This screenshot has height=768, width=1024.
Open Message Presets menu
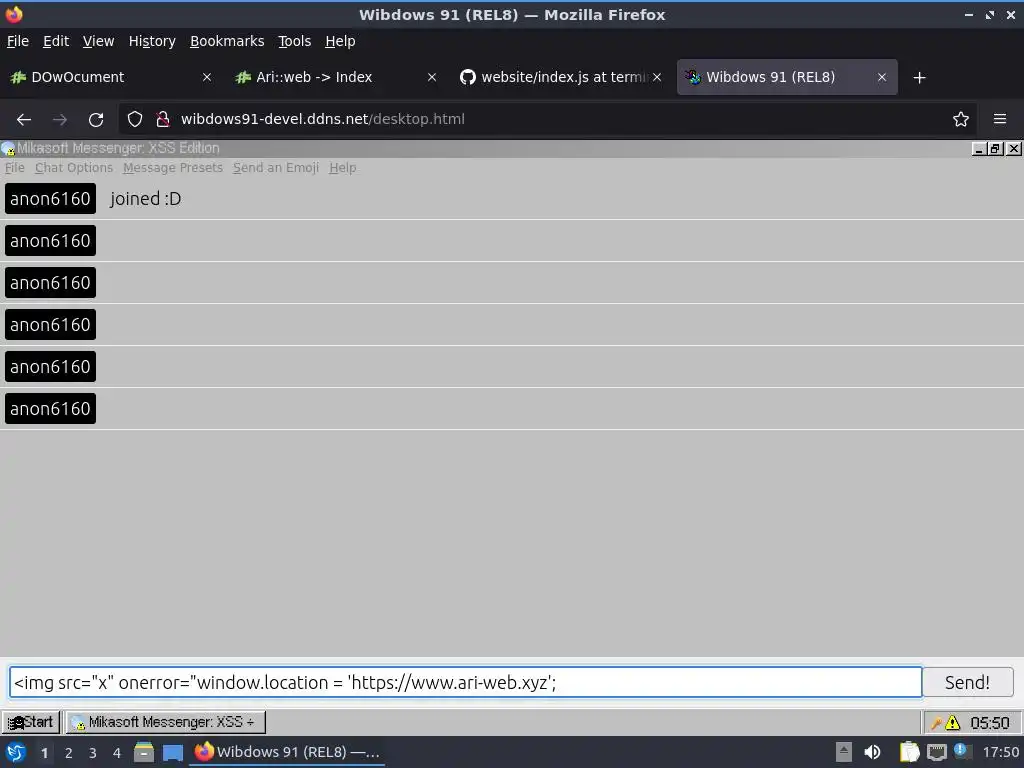tap(172, 168)
